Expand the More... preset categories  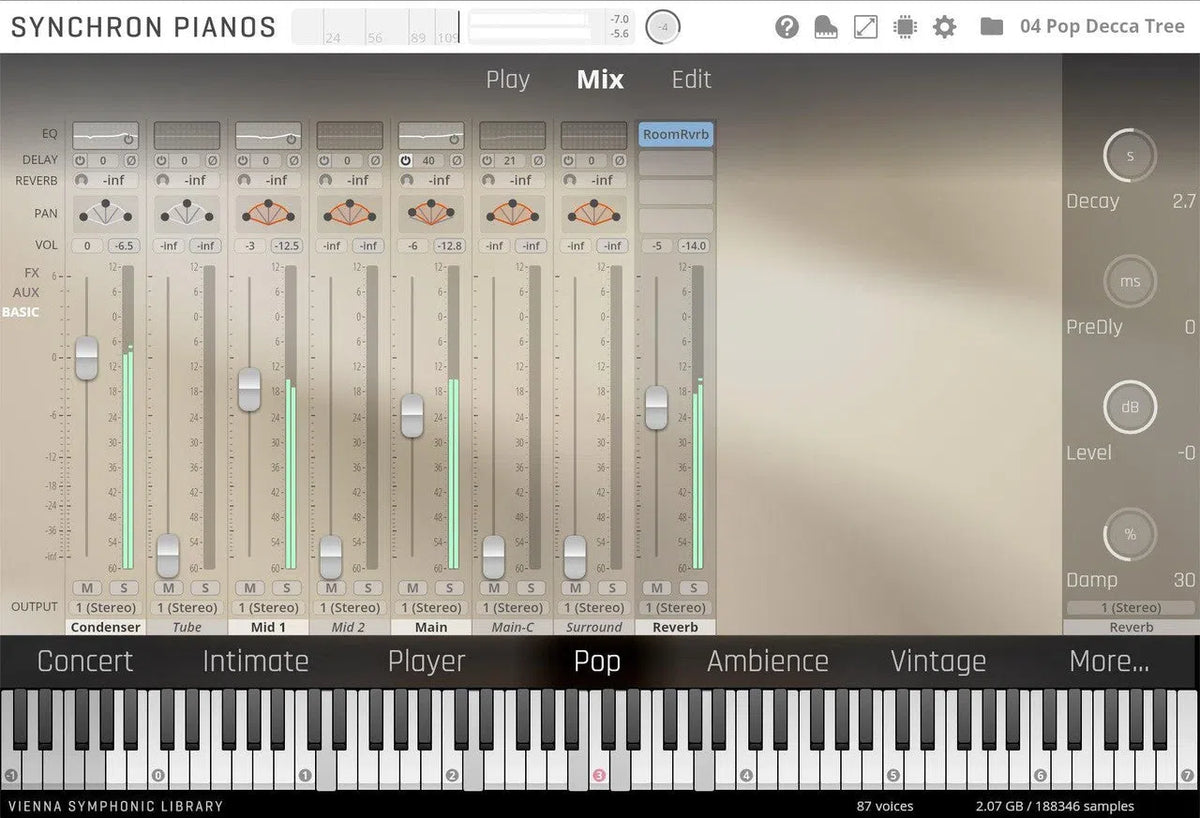tap(1109, 661)
